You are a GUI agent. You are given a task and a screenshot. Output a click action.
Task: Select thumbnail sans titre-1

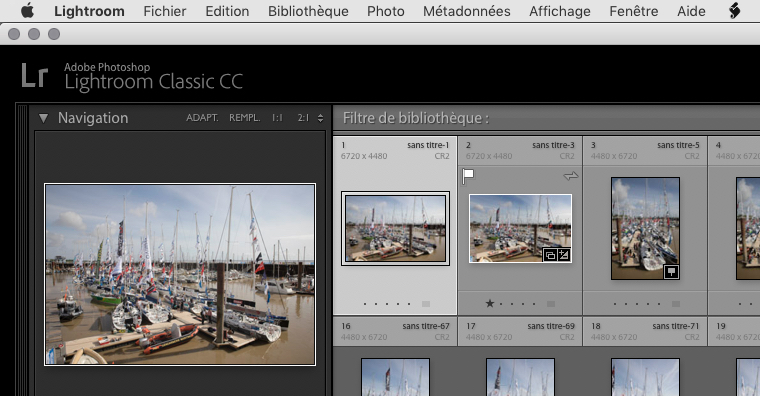click(x=396, y=228)
